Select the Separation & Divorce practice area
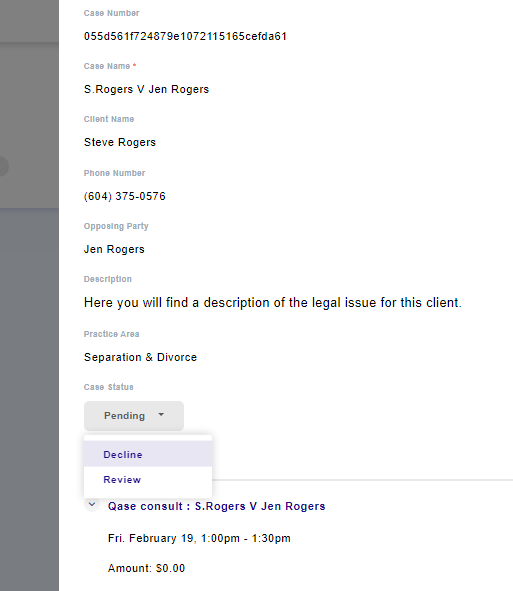Viewport: 513px width, 591px height. (x=140, y=357)
